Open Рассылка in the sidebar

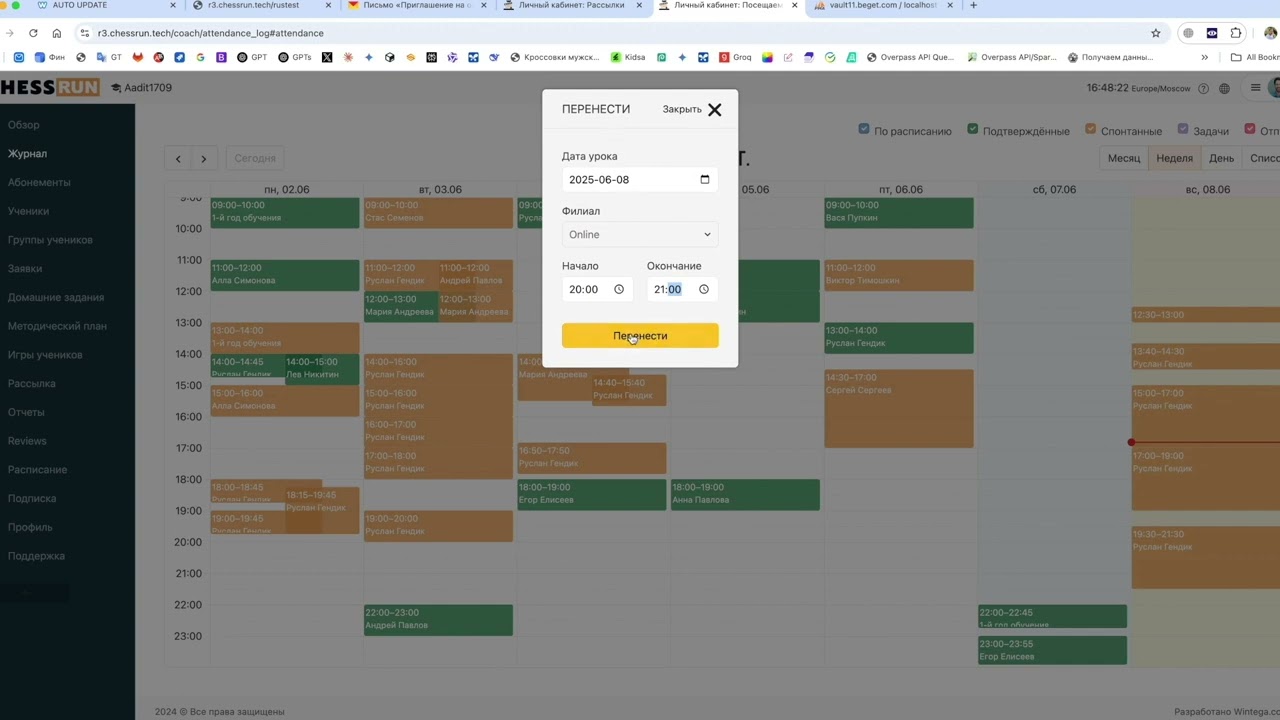point(32,384)
